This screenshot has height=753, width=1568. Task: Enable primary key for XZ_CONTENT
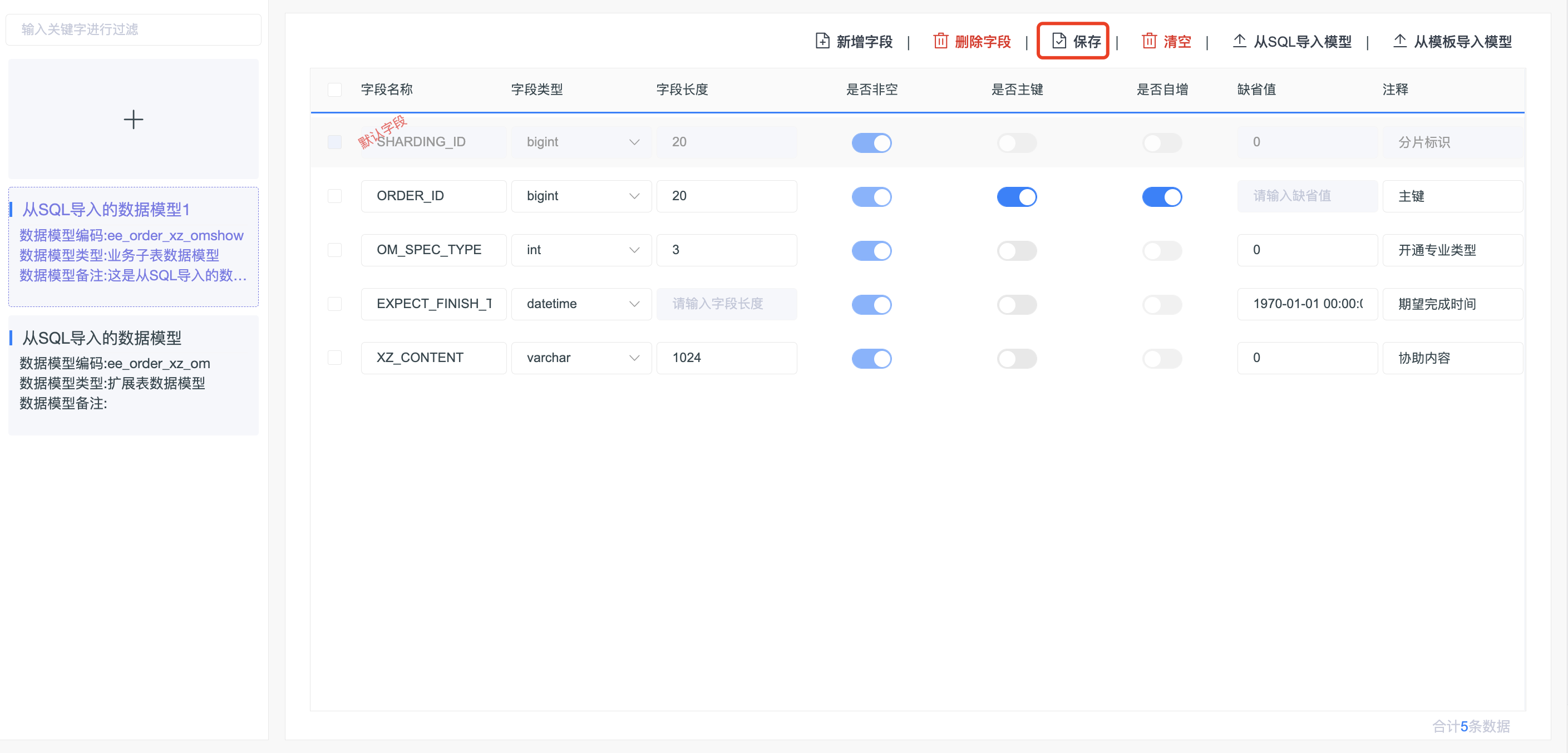click(x=1017, y=358)
